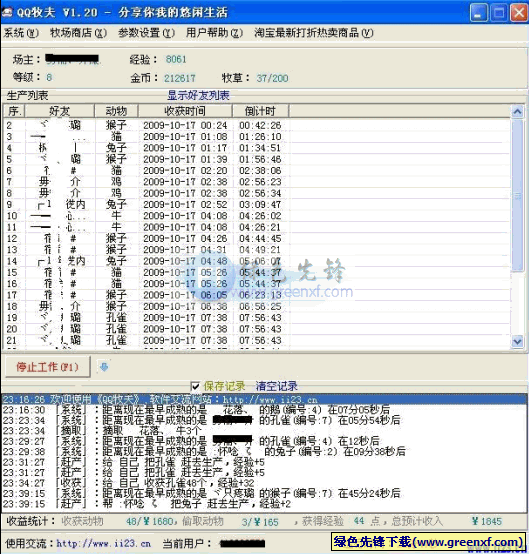Select row 17 猴子 at 06:05
529x554 pixels.
(x=257, y=295)
